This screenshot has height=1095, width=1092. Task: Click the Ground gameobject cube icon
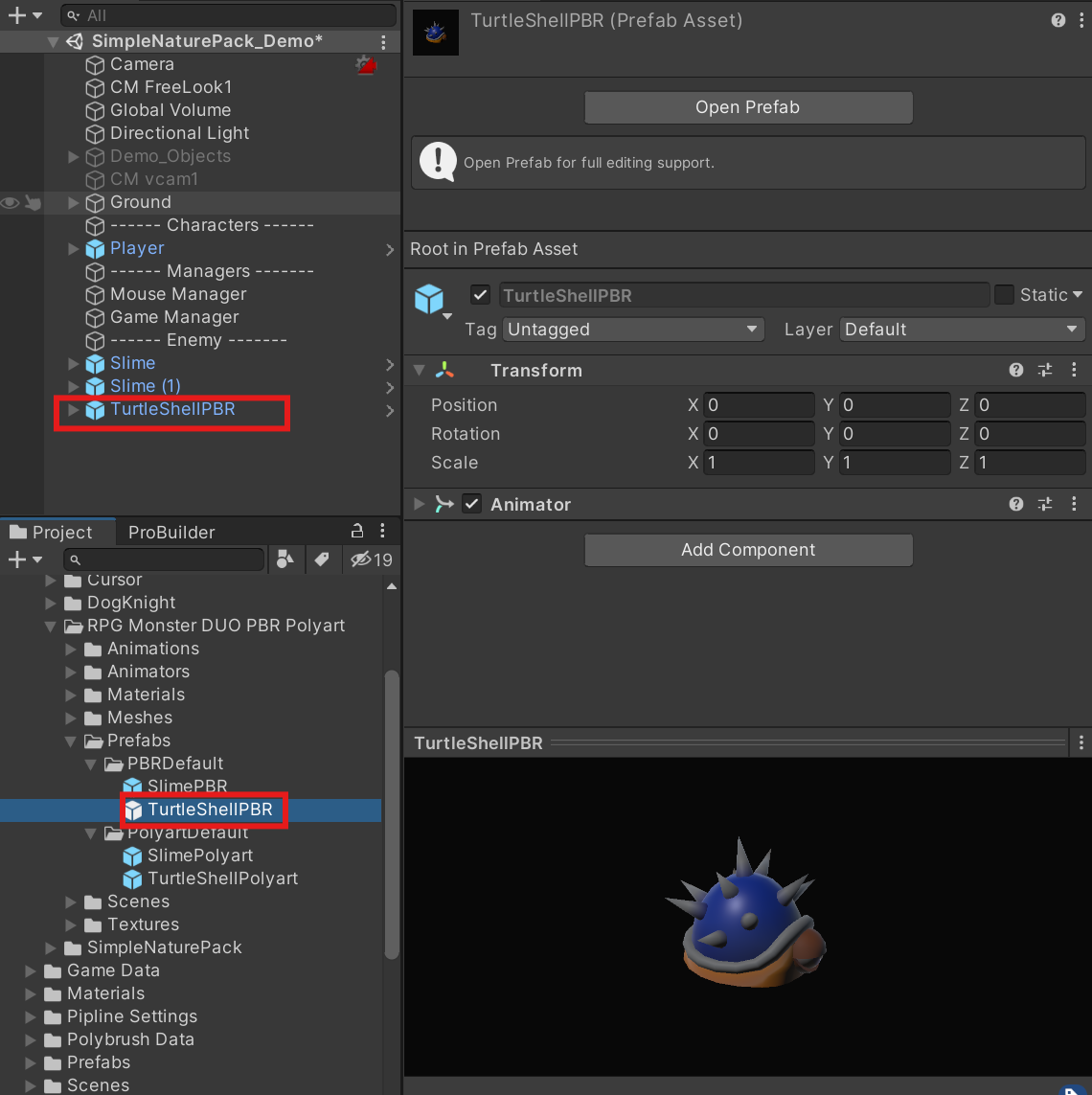pos(95,202)
